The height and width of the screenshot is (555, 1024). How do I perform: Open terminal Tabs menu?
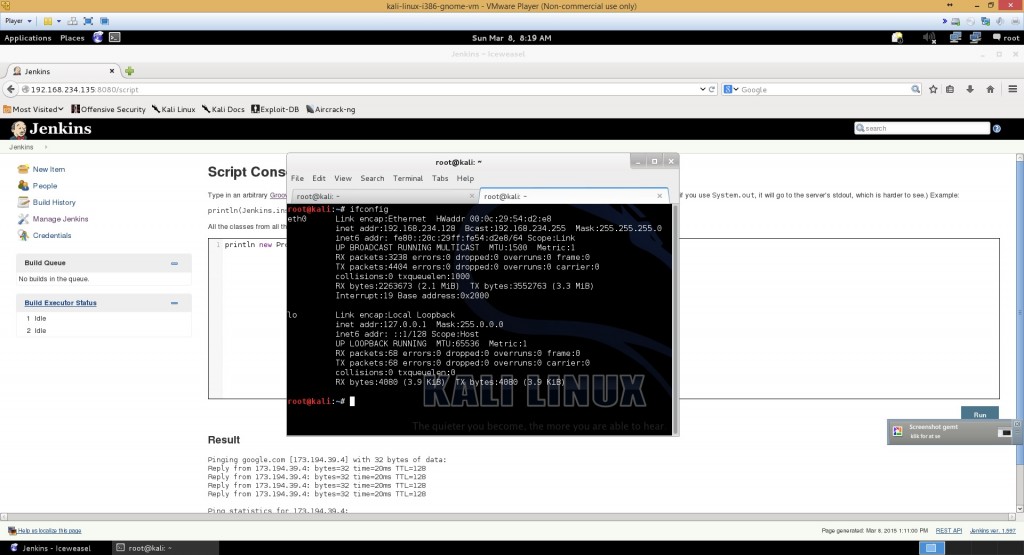point(440,178)
